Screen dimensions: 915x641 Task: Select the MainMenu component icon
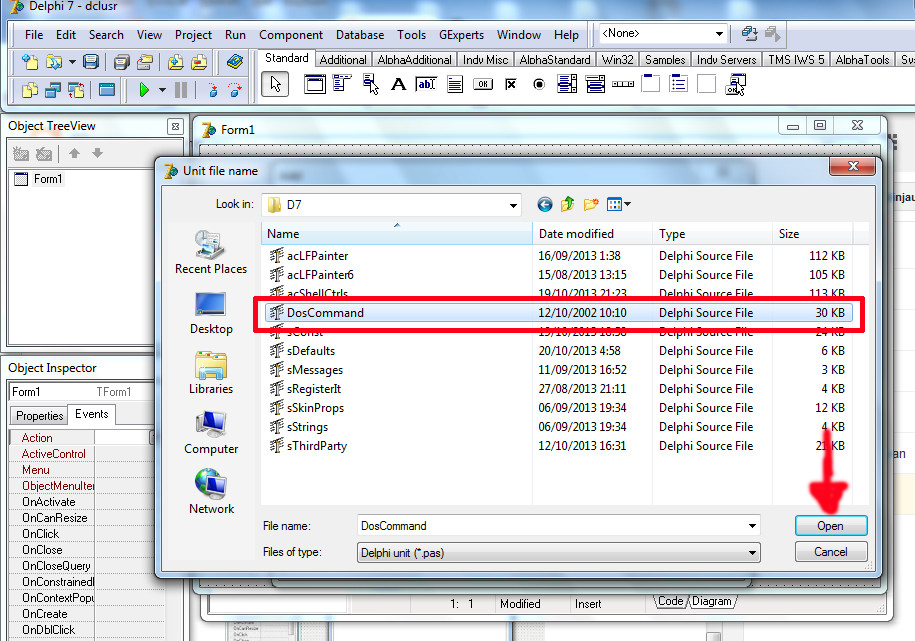[x=343, y=85]
